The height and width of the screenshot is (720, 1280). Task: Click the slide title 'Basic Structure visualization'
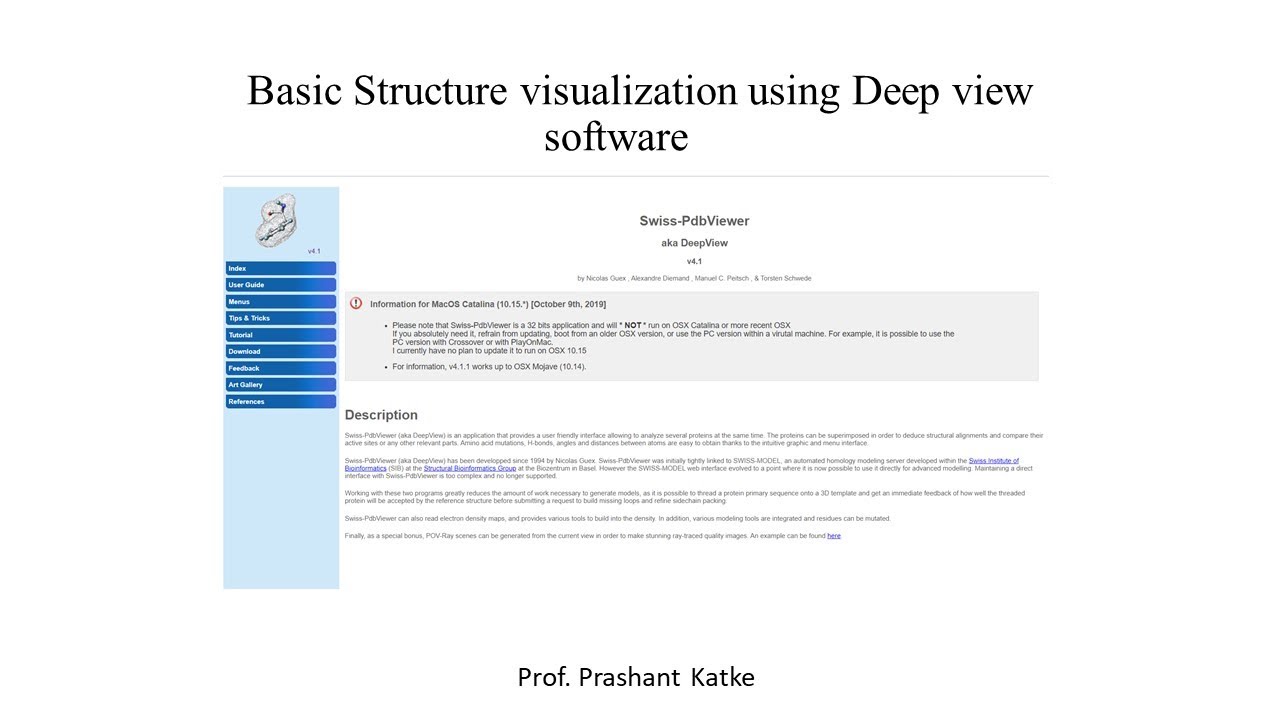tap(640, 113)
